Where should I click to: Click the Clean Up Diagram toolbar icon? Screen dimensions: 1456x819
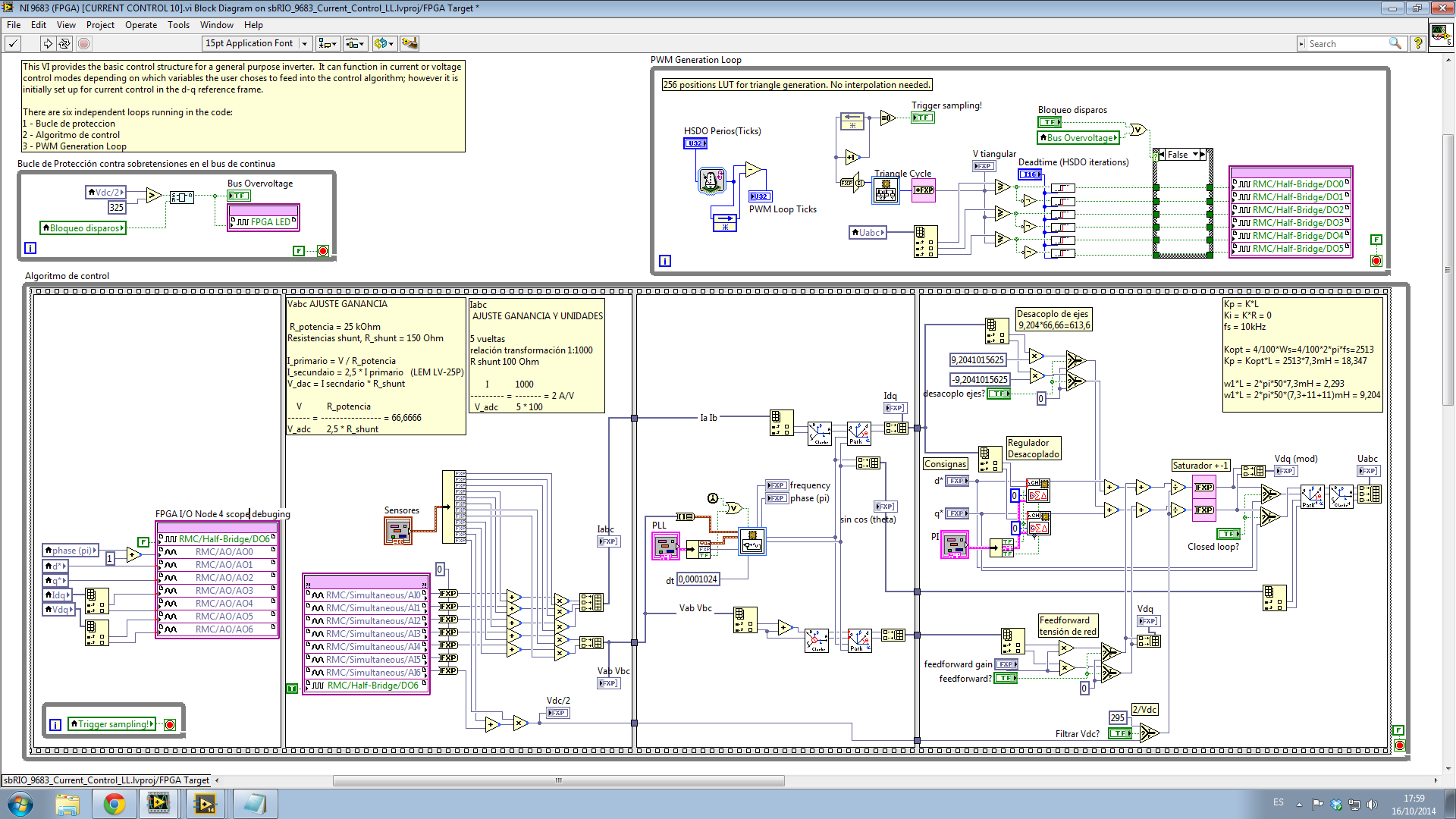(x=409, y=44)
